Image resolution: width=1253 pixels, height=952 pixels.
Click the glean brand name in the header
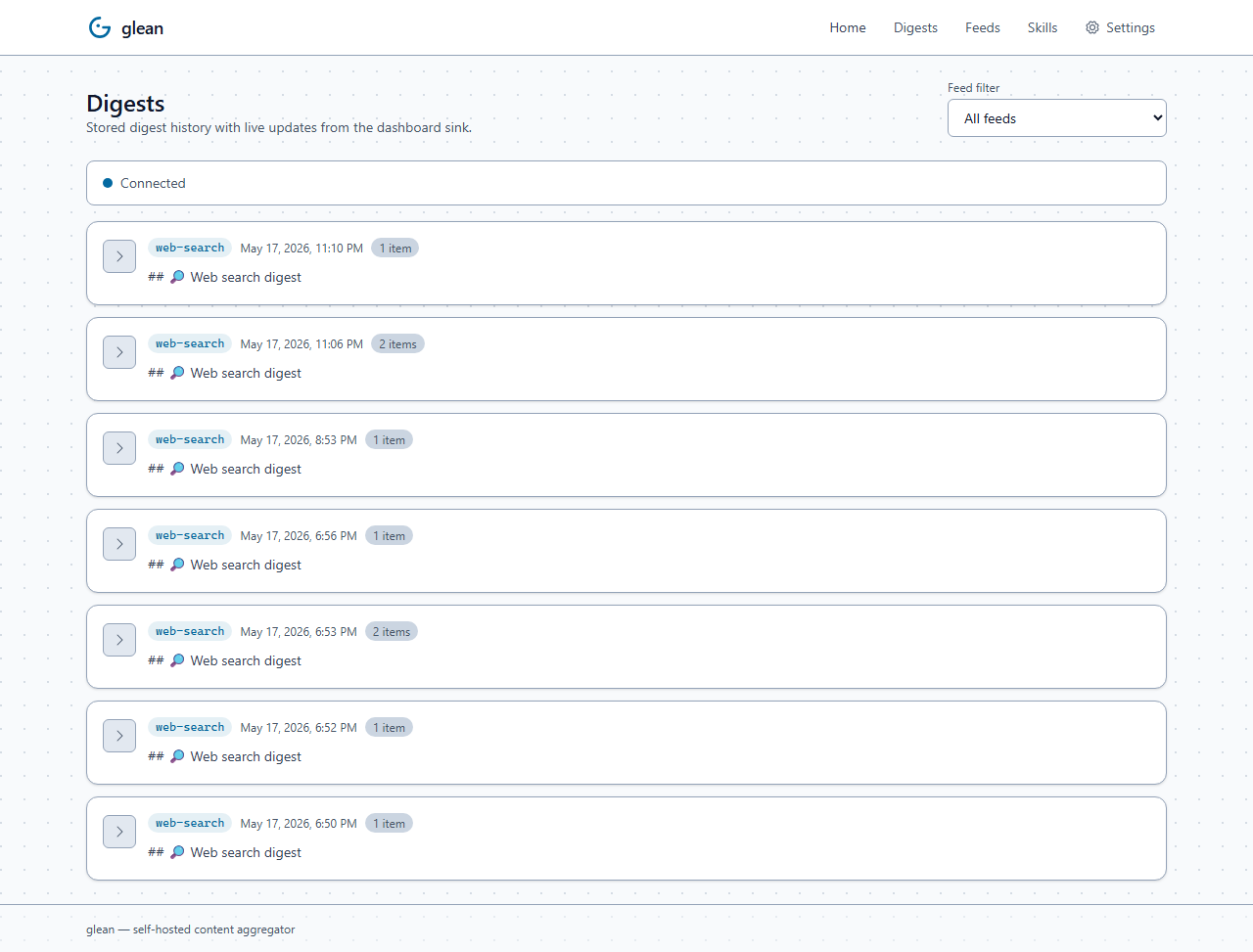tap(143, 28)
